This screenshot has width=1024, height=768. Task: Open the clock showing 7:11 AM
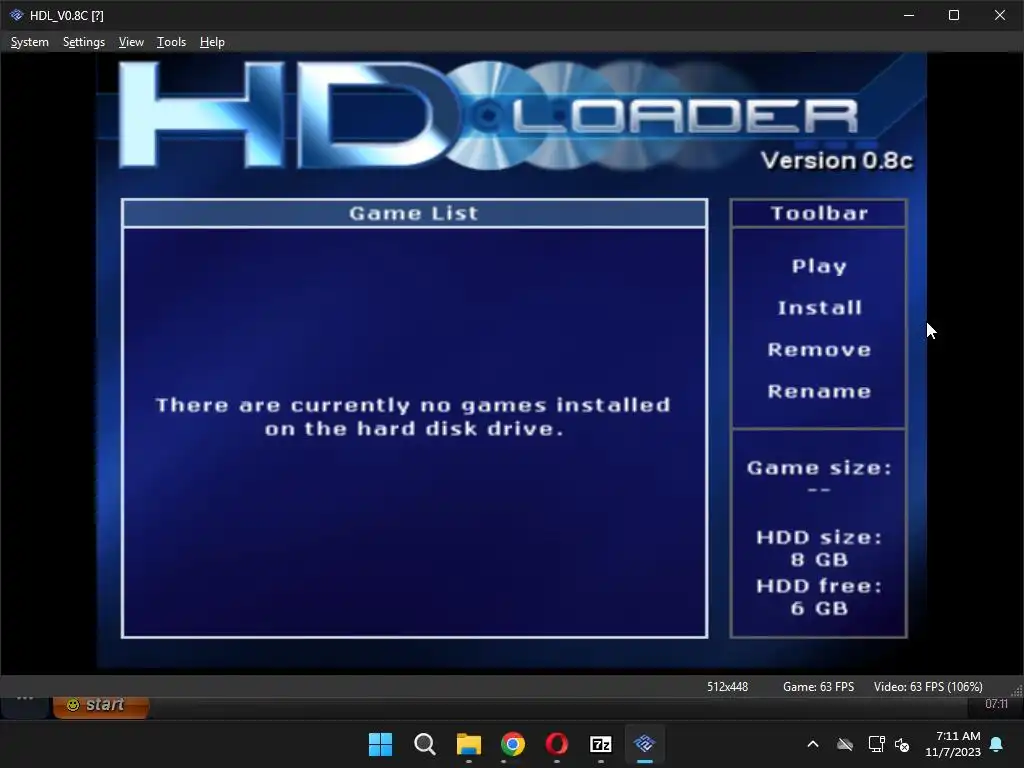pos(953,744)
